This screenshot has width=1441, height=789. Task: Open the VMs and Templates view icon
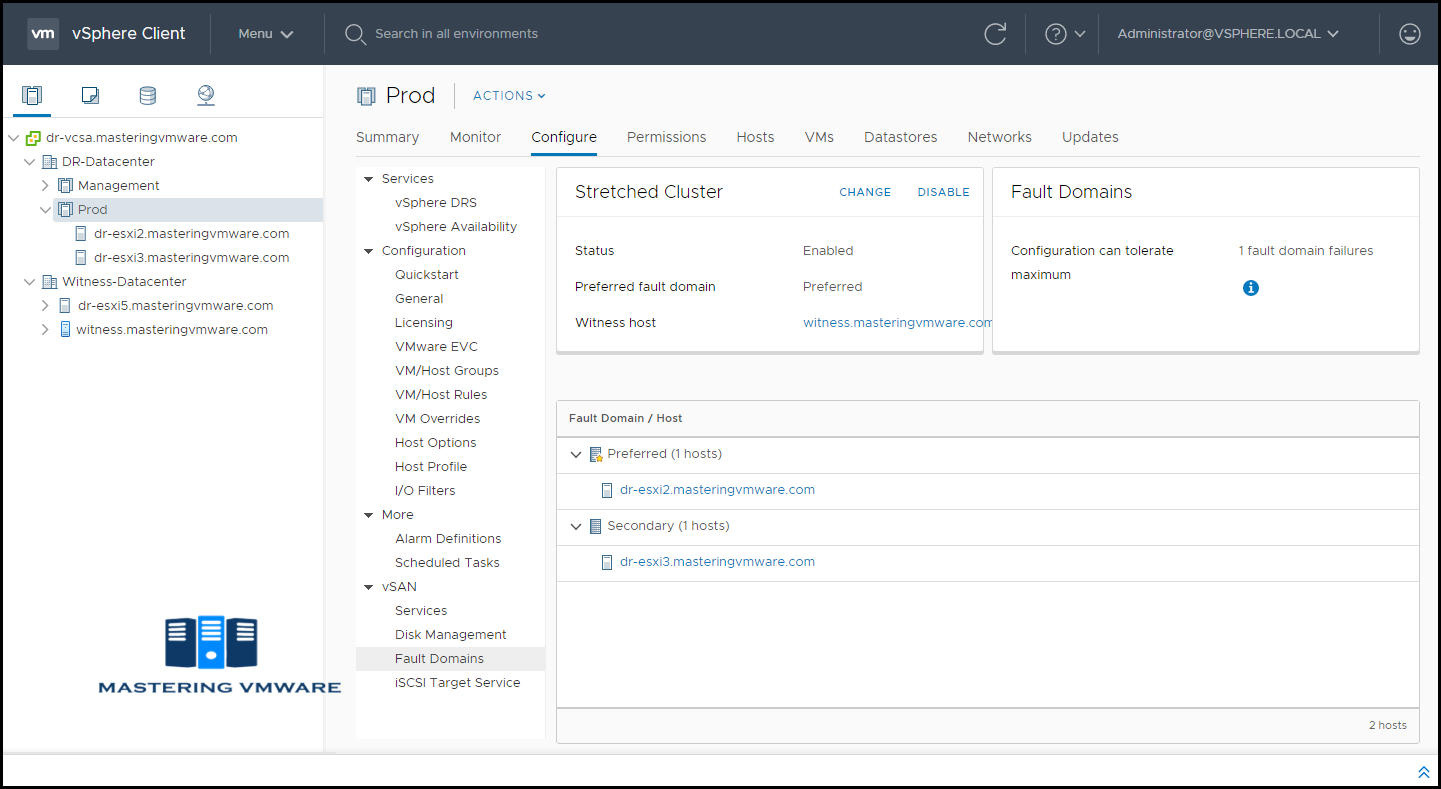pos(90,96)
